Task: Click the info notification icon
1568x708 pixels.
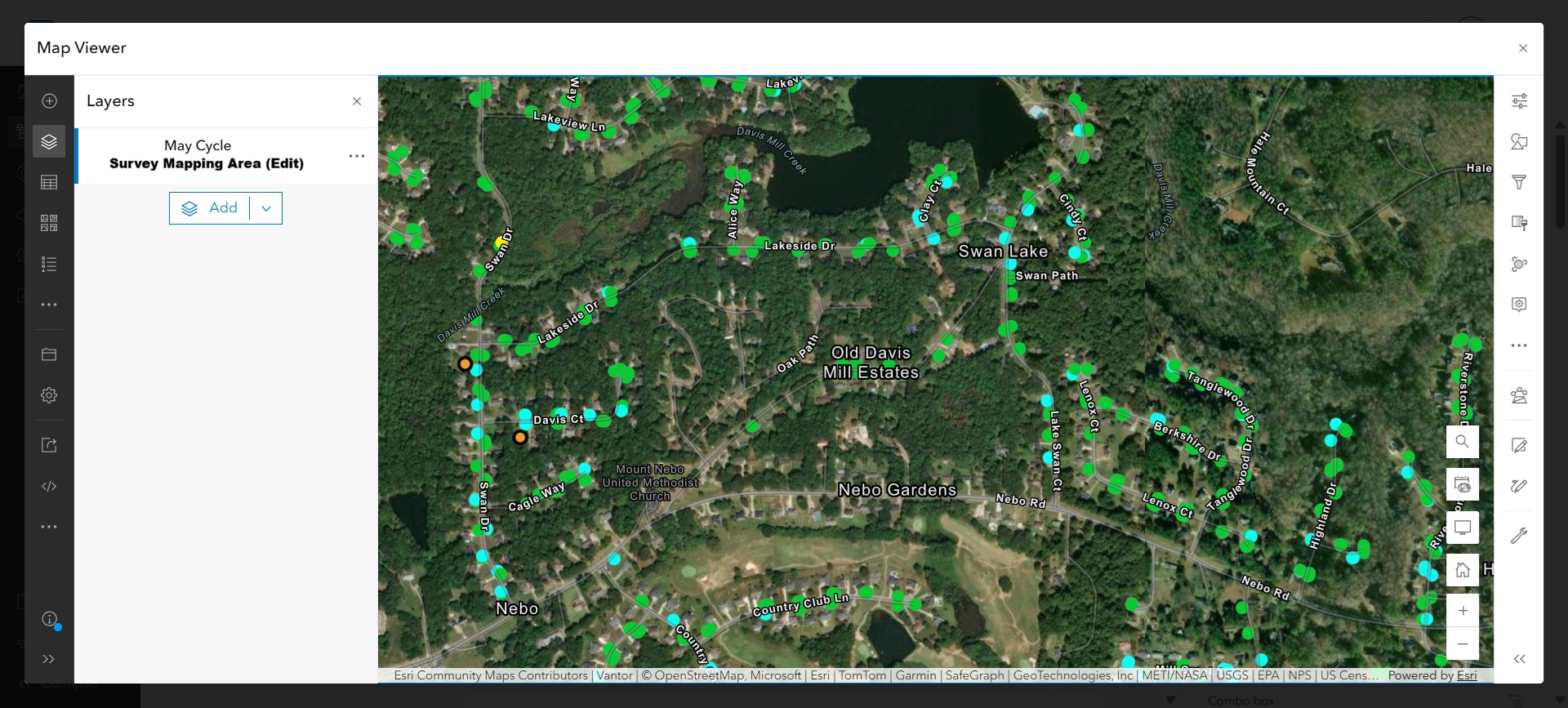Action: point(49,619)
